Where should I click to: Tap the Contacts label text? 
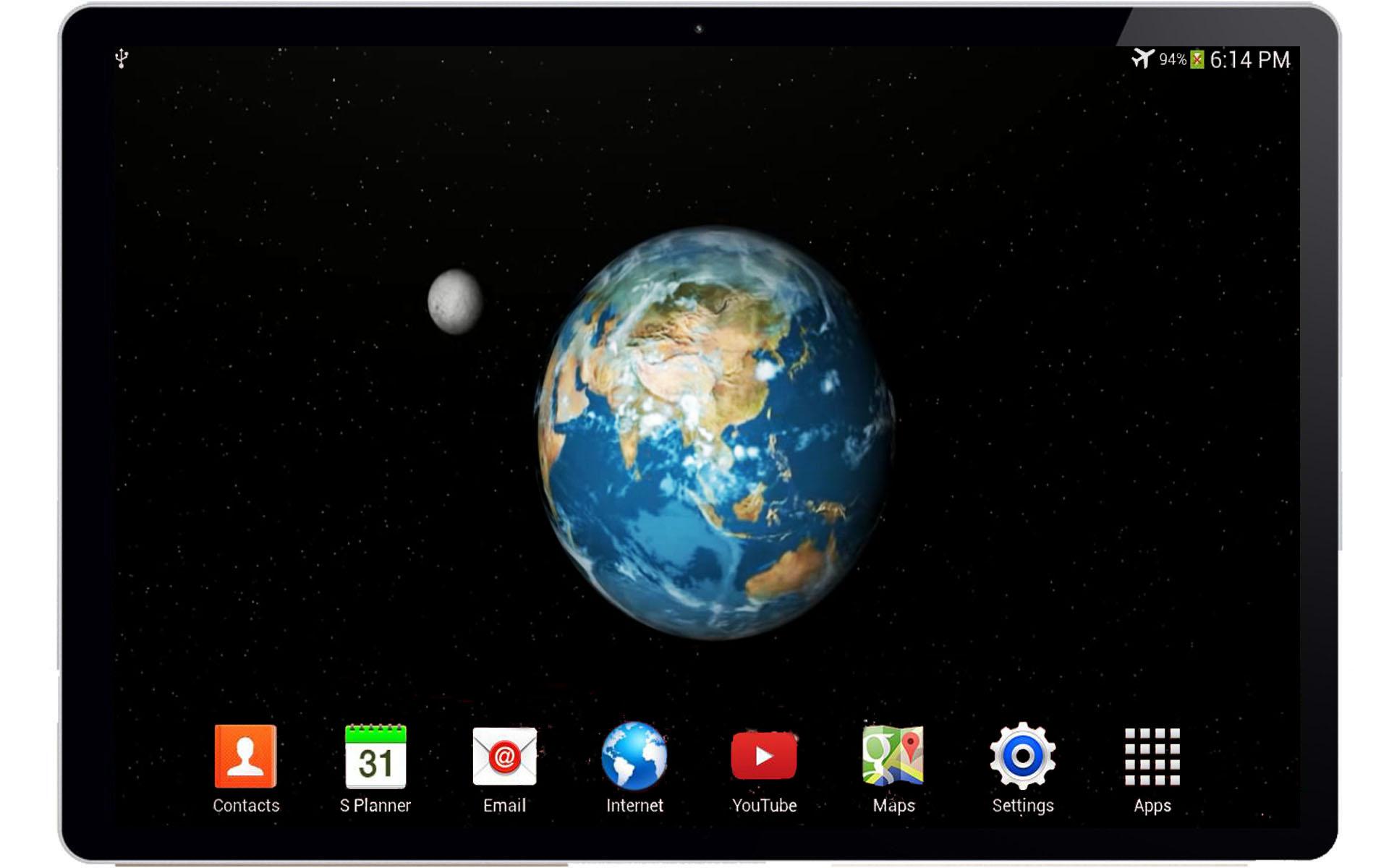(x=246, y=805)
